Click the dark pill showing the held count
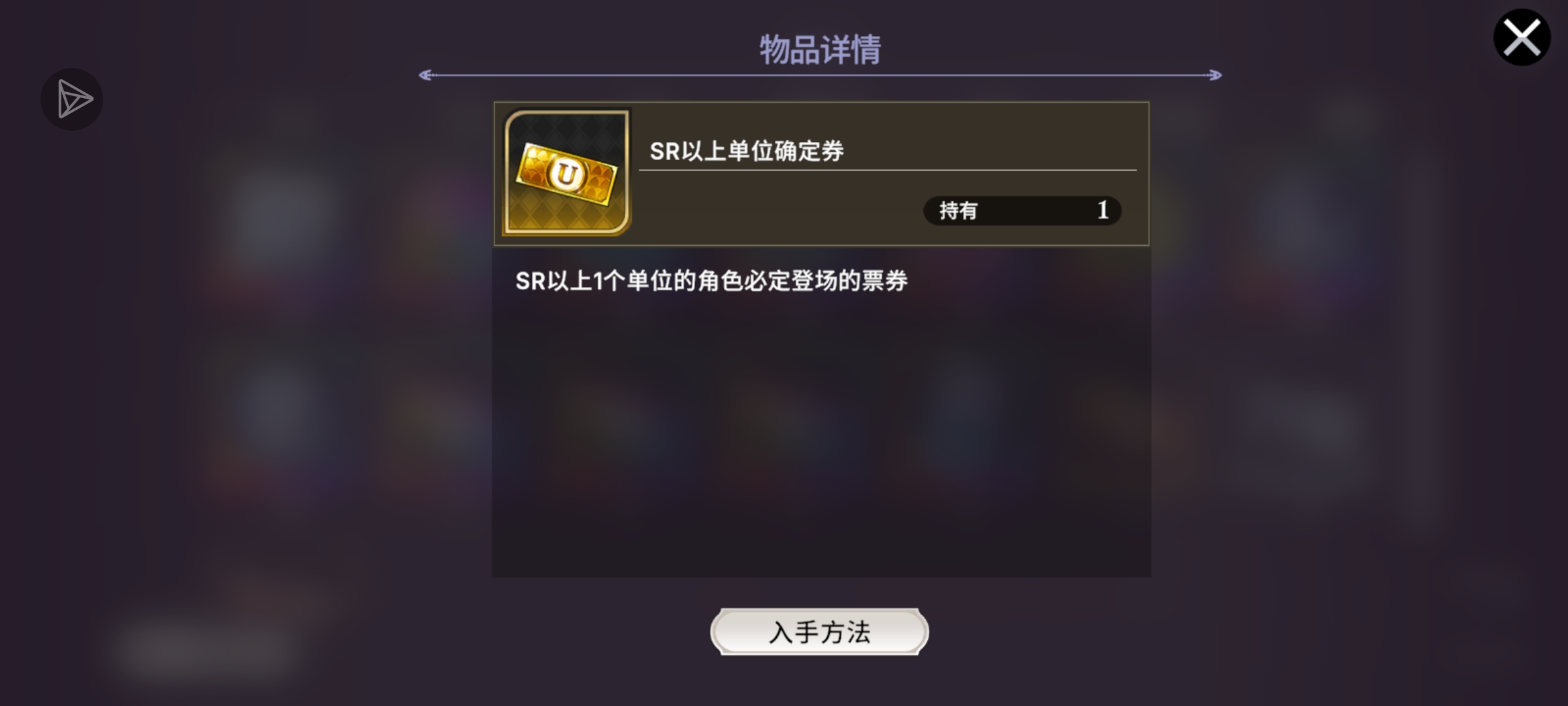 1022,210
